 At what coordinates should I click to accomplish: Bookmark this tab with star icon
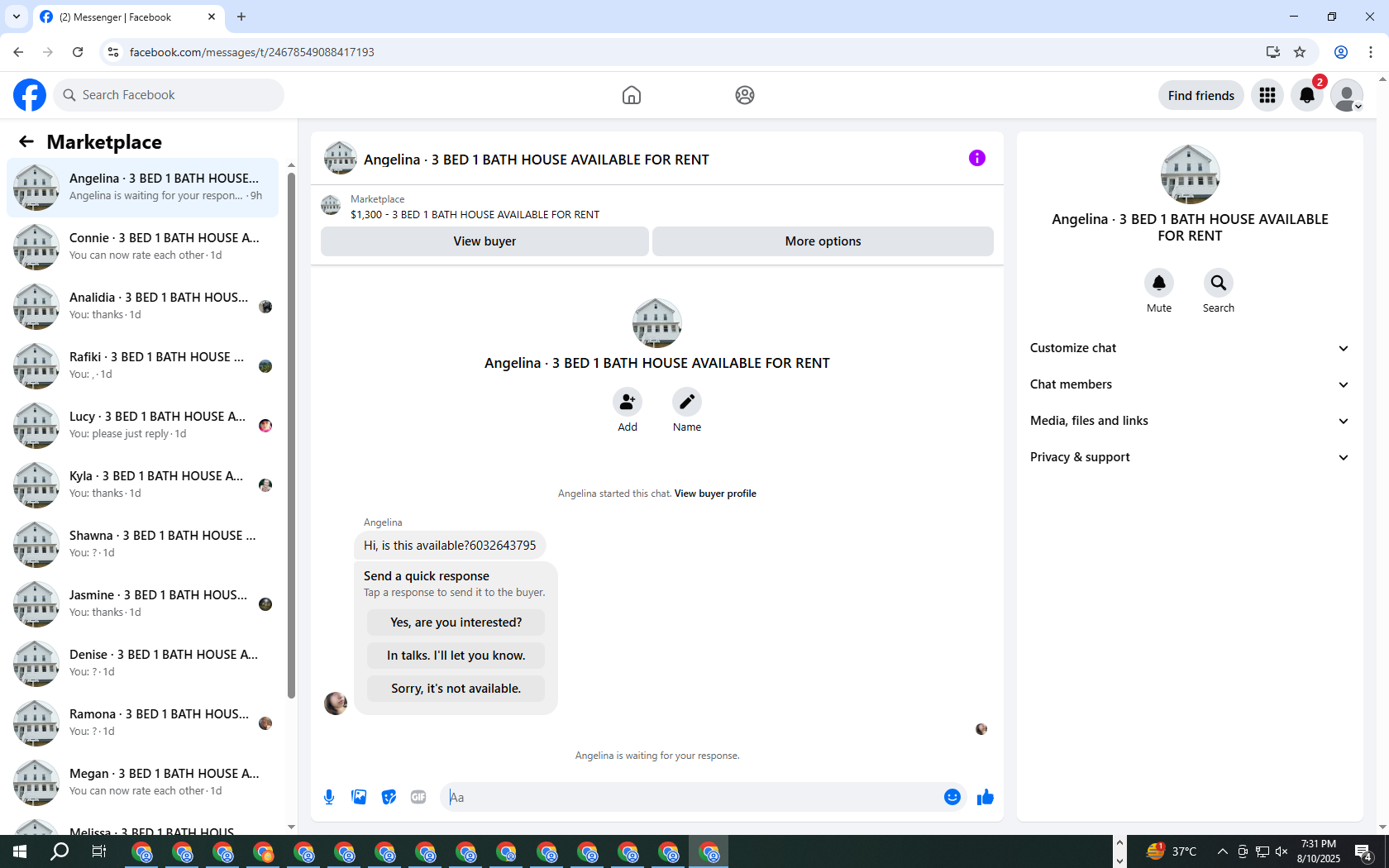point(1300,52)
